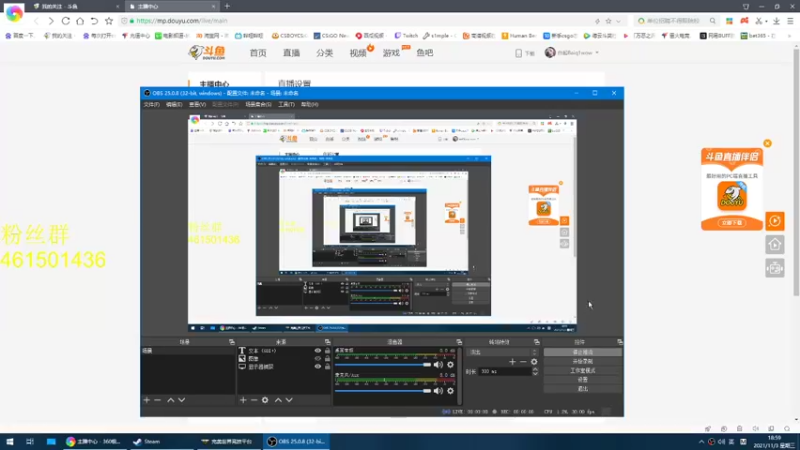The height and width of the screenshot is (450, 800).
Task: Toggle visibility of the text source
Action: [x=318, y=351]
